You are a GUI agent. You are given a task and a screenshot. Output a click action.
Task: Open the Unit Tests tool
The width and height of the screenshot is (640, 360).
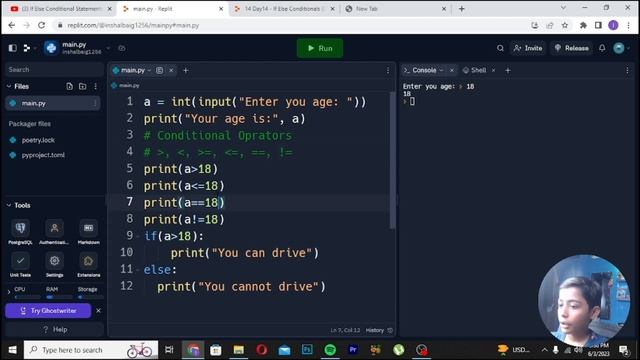tap(20, 264)
